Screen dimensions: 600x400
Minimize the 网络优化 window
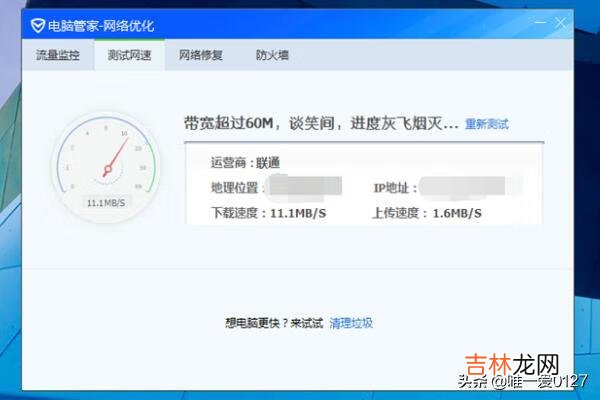(539, 22)
